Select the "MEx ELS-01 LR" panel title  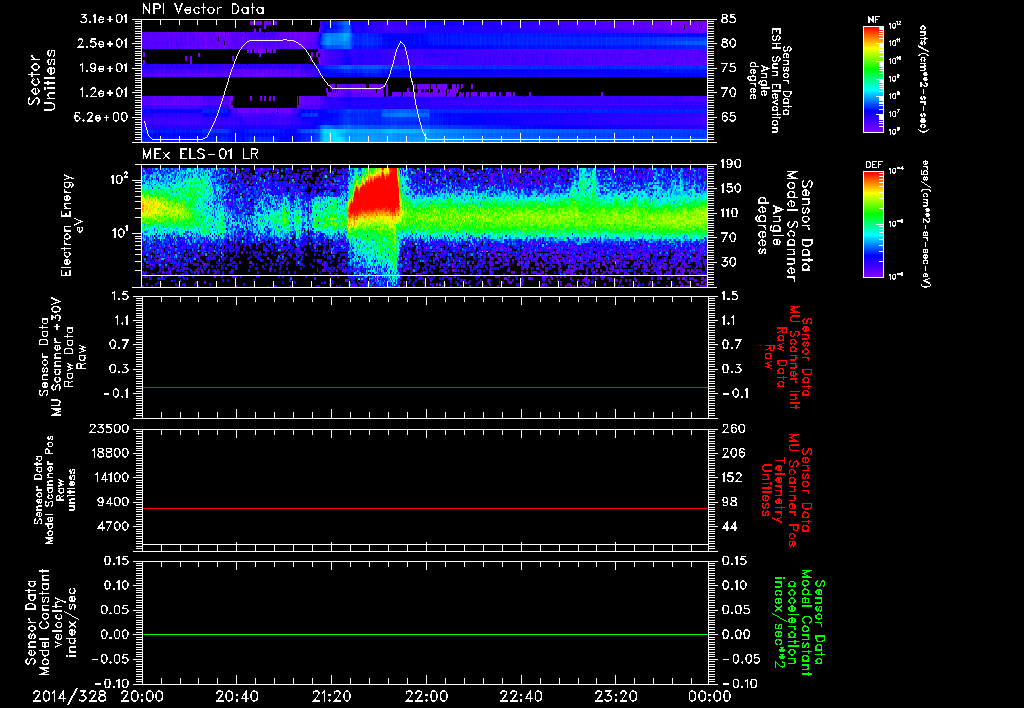[x=200, y=154]
